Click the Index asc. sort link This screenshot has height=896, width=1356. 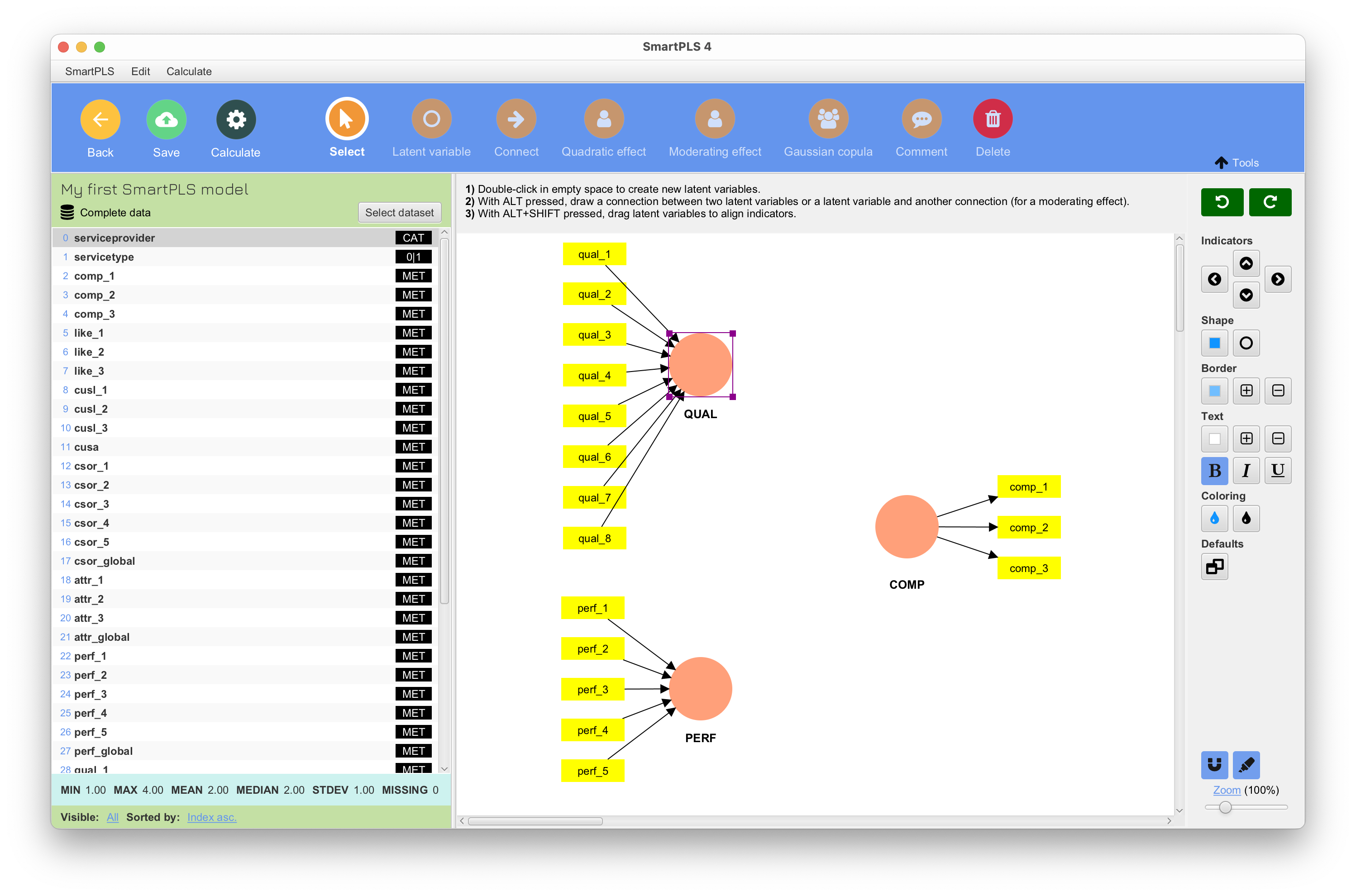click(x=211, y=817)
